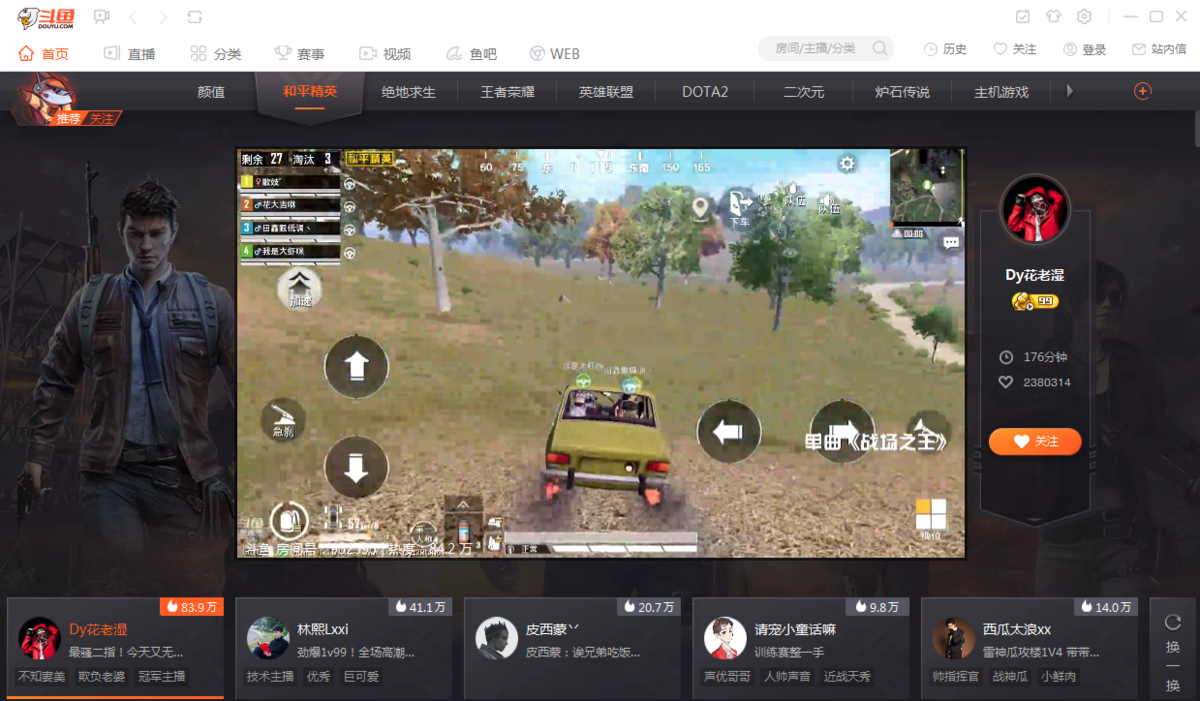1200x701 pixels.
Task: Select the 二次元 category
Action: tap(804, 92)
